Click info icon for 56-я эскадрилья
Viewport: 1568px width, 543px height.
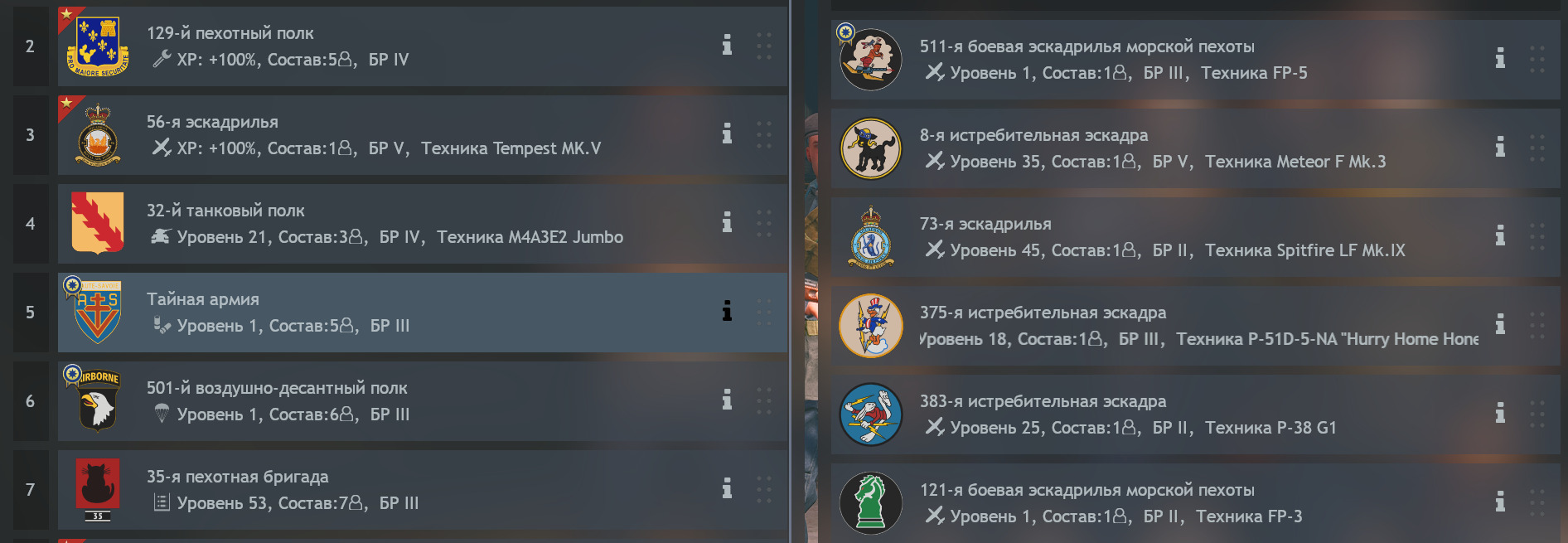point(727,133)
